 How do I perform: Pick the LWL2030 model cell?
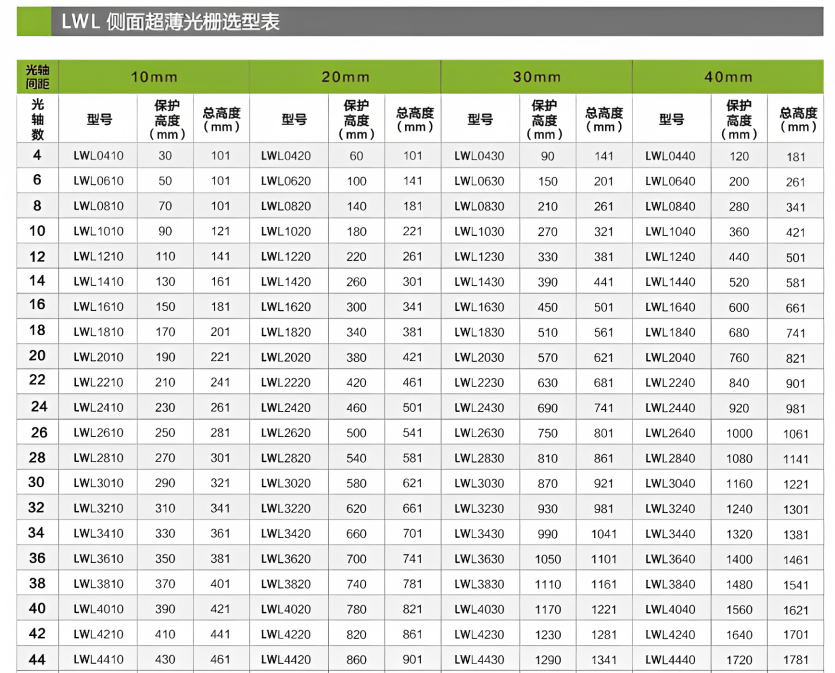coord(479,357)
